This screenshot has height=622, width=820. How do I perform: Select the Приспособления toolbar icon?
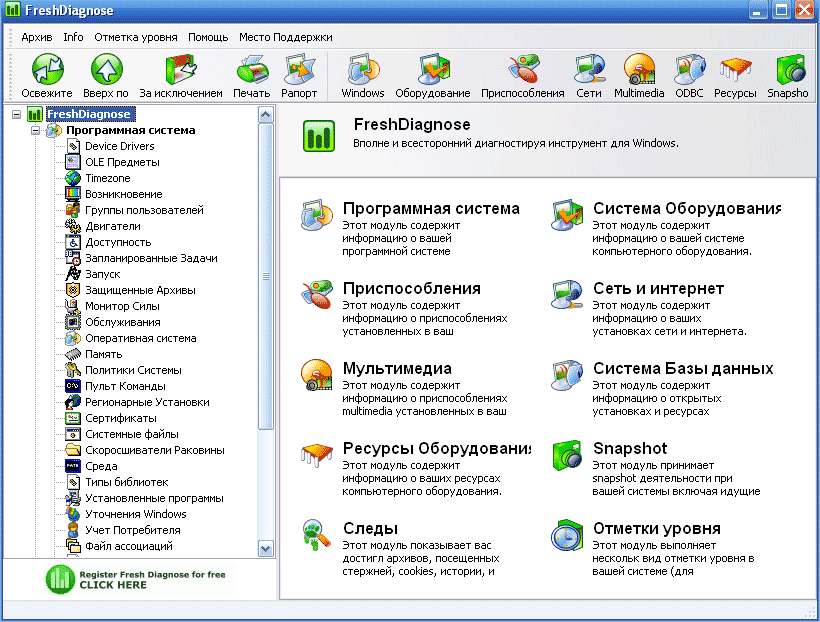pyautogui.click(x=523, y=69)
